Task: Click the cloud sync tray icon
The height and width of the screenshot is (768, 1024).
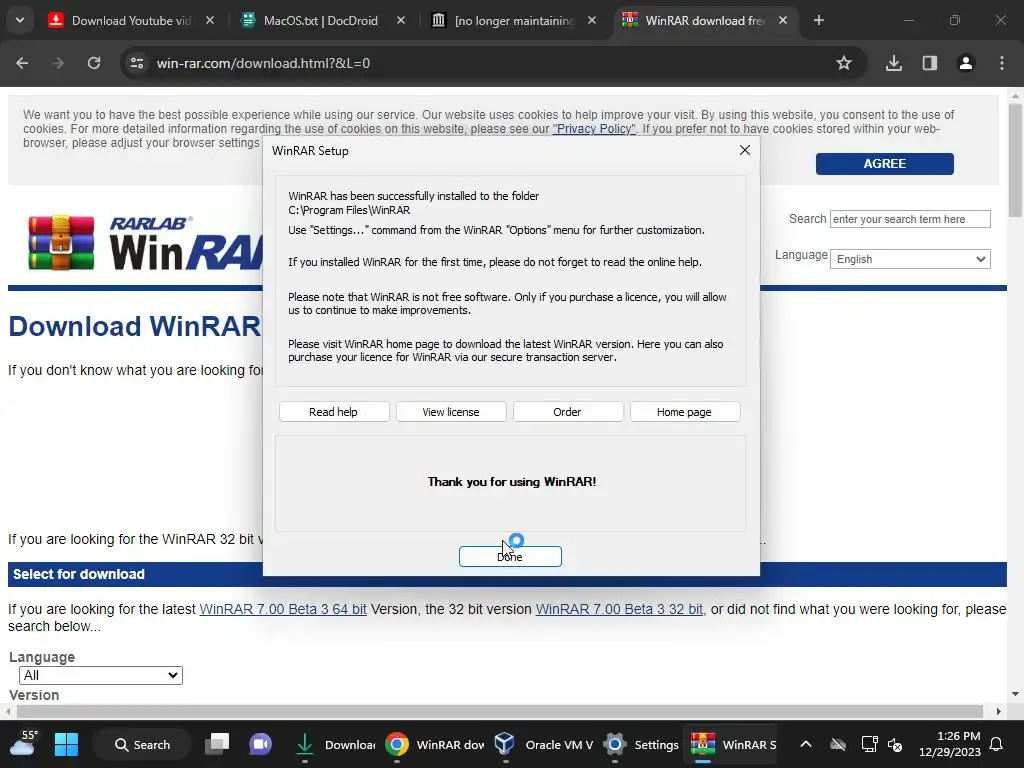Action: (x=838, y=744)
